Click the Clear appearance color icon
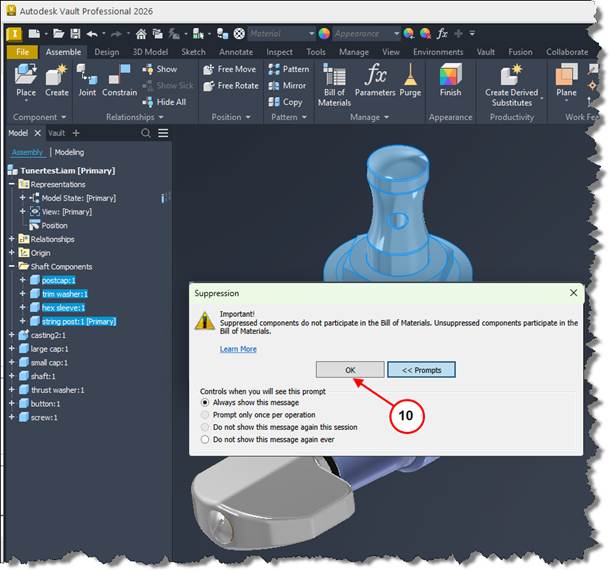Image resolution: width=610 pixels, height=571 pixels. click(425, 34)
